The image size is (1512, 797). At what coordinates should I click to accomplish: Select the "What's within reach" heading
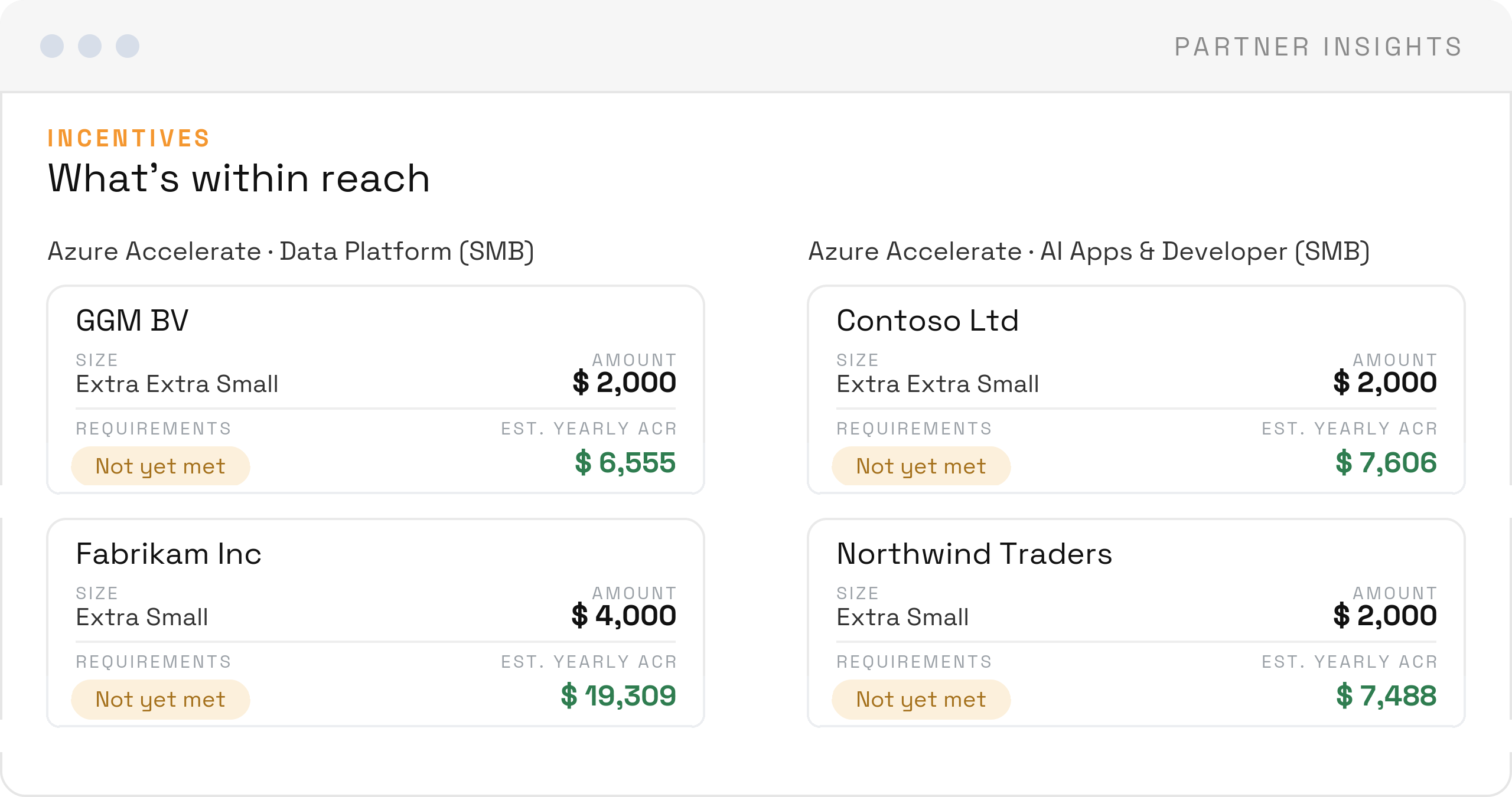(x=239, y=178)
